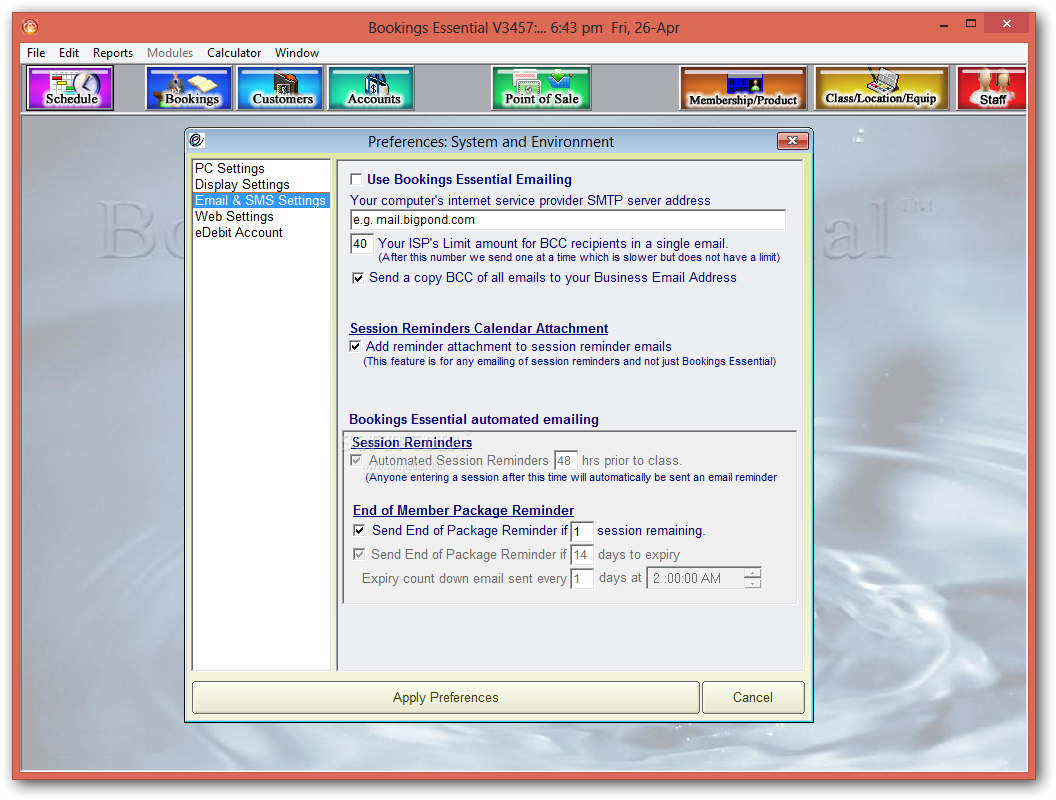The height and width of the screenshot is (800, 1056).
Task: Minimize the Bookings Essential window
Action: pyautogui.click(x=944, y=24)
